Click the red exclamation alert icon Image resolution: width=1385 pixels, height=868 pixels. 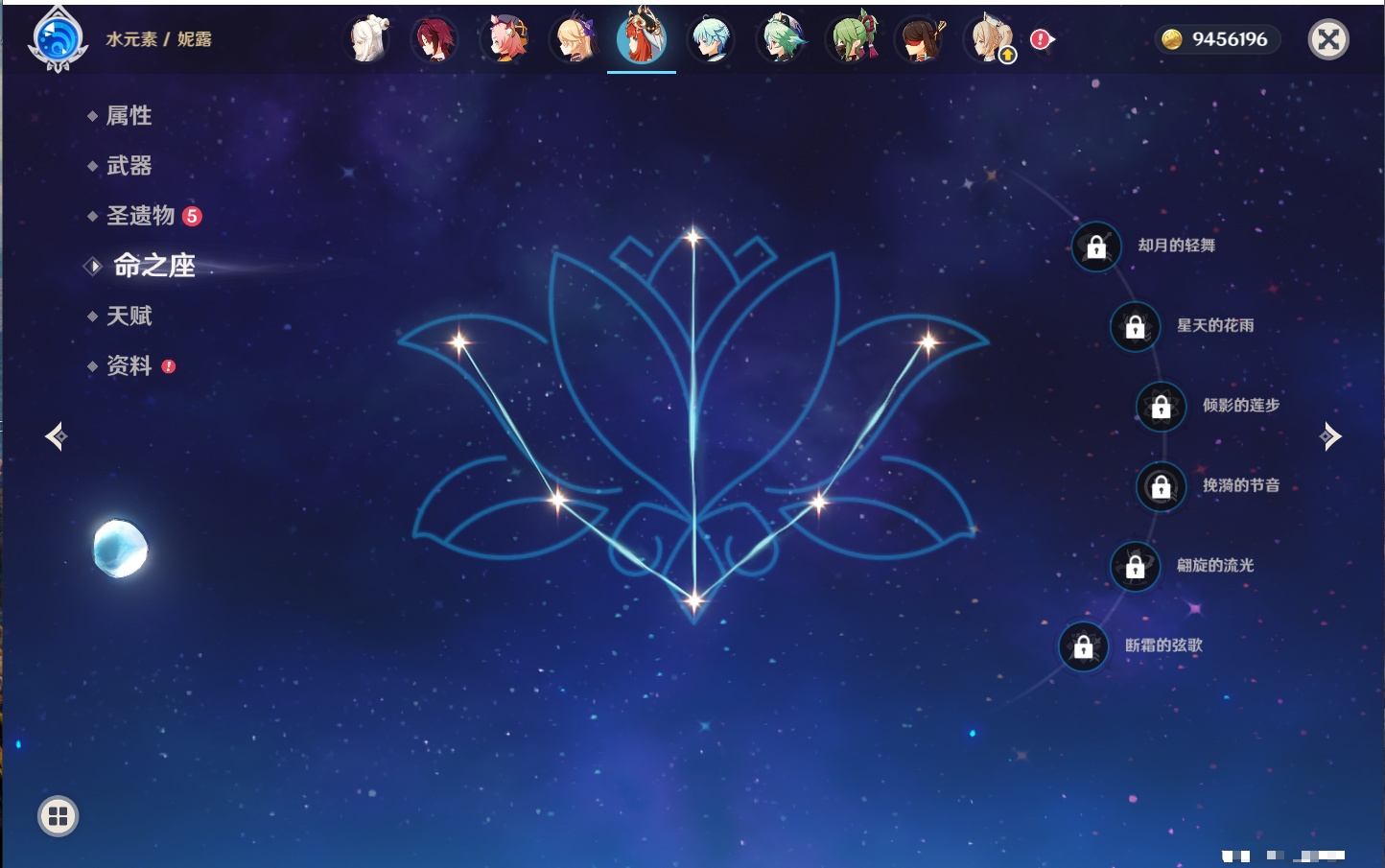1041,39
